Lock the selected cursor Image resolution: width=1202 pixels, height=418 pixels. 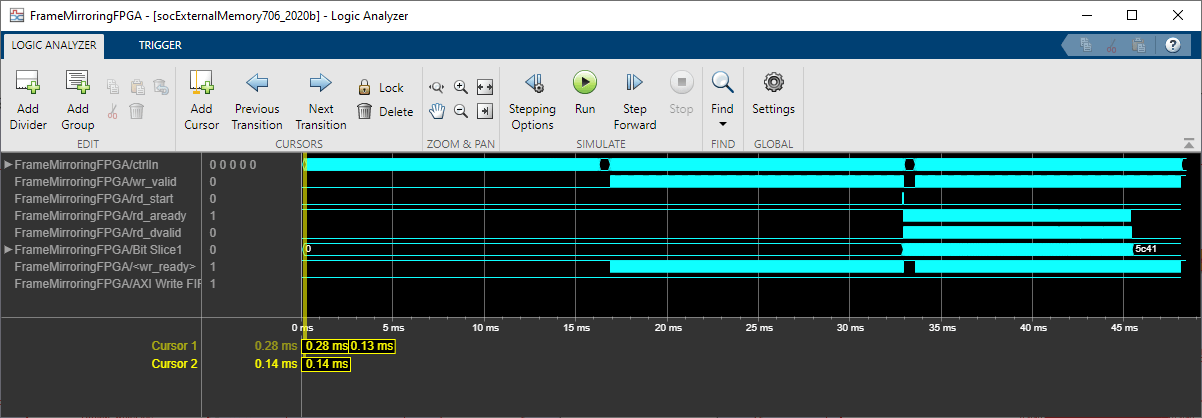click(x=381, y=88)
